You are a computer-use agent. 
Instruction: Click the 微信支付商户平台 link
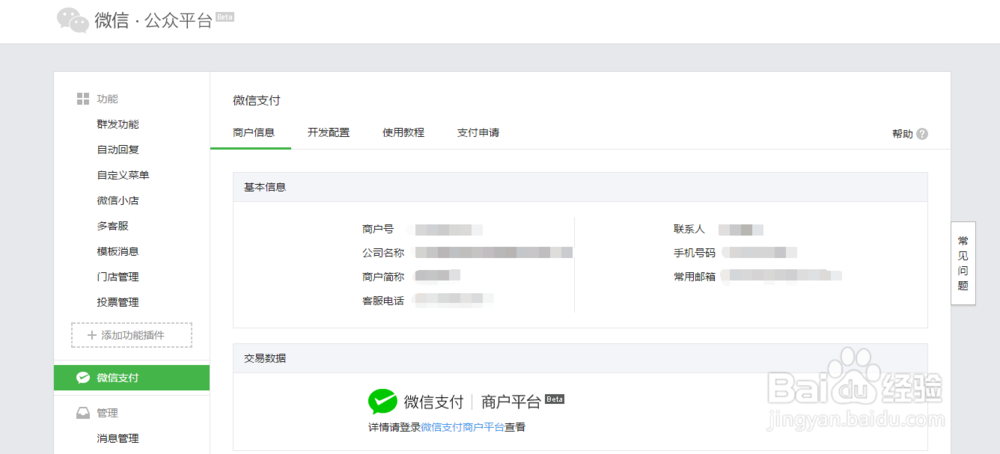point(463,427)
